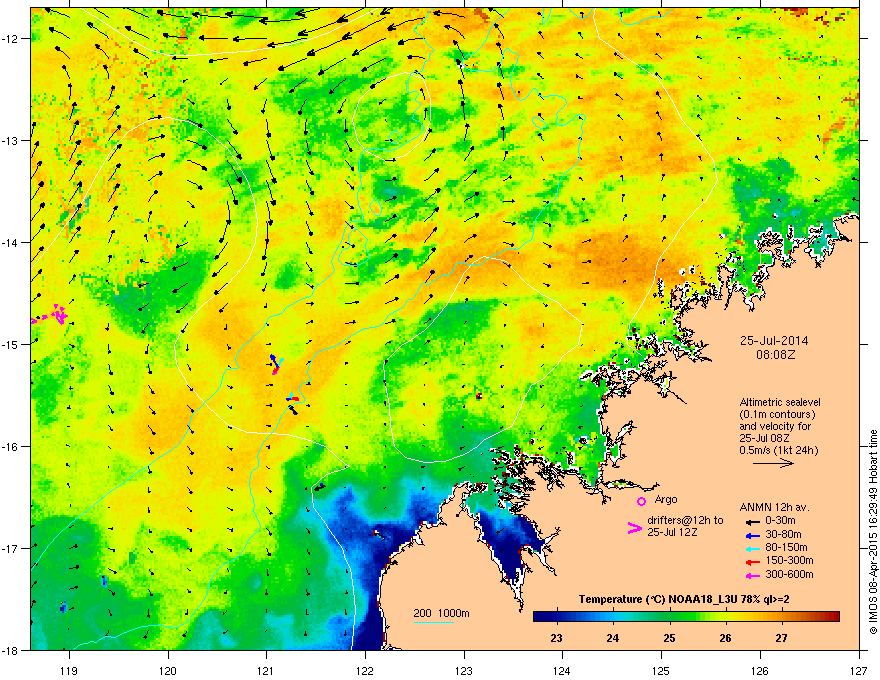Click the '-18' latitude axis label
880x680 pixels.
11,650
